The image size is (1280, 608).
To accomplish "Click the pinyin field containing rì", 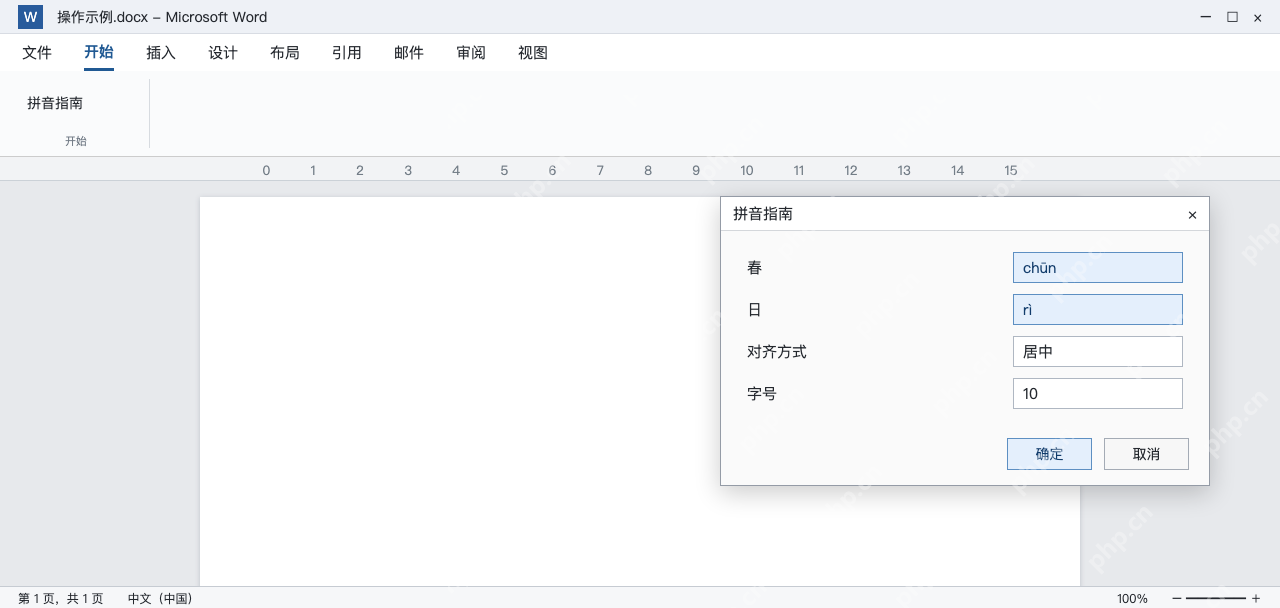I will [1098, 310].
